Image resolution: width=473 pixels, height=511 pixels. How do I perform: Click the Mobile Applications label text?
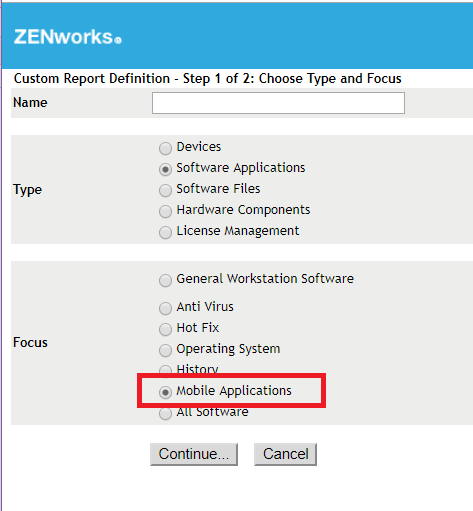(x=234, y=391)
